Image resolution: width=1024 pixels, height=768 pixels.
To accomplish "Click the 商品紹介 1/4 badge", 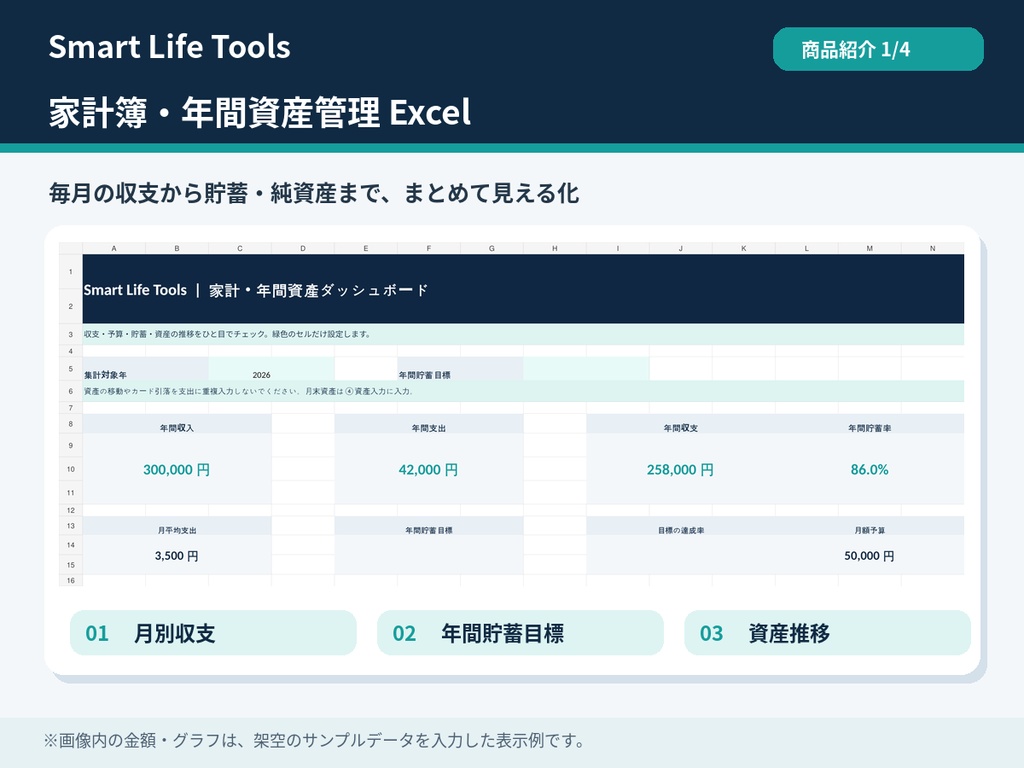I will [878, 49].
